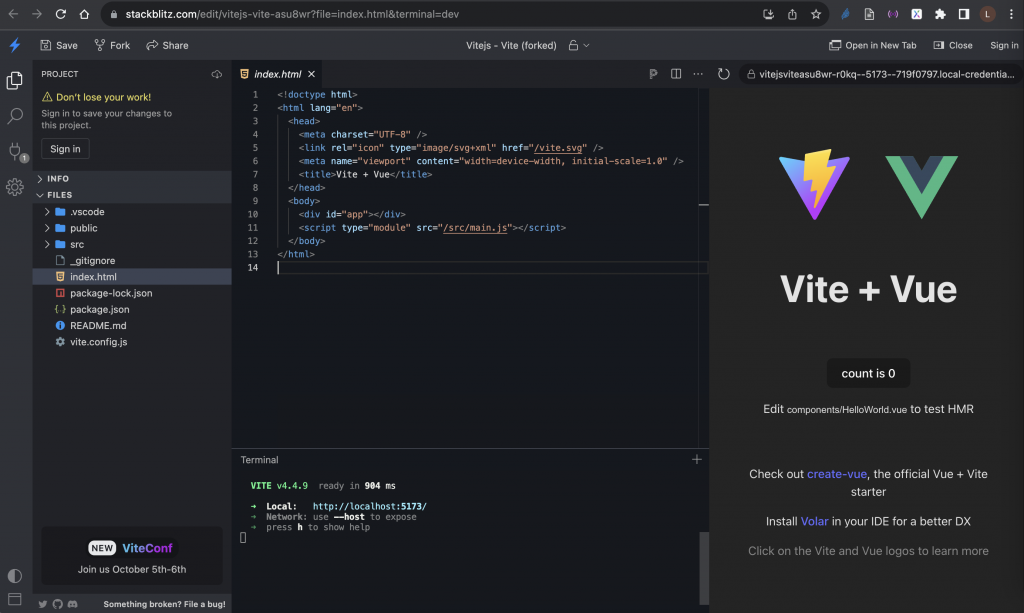
Task: Toggle bottom panel layout icon
Action: [x=14, y=599]
